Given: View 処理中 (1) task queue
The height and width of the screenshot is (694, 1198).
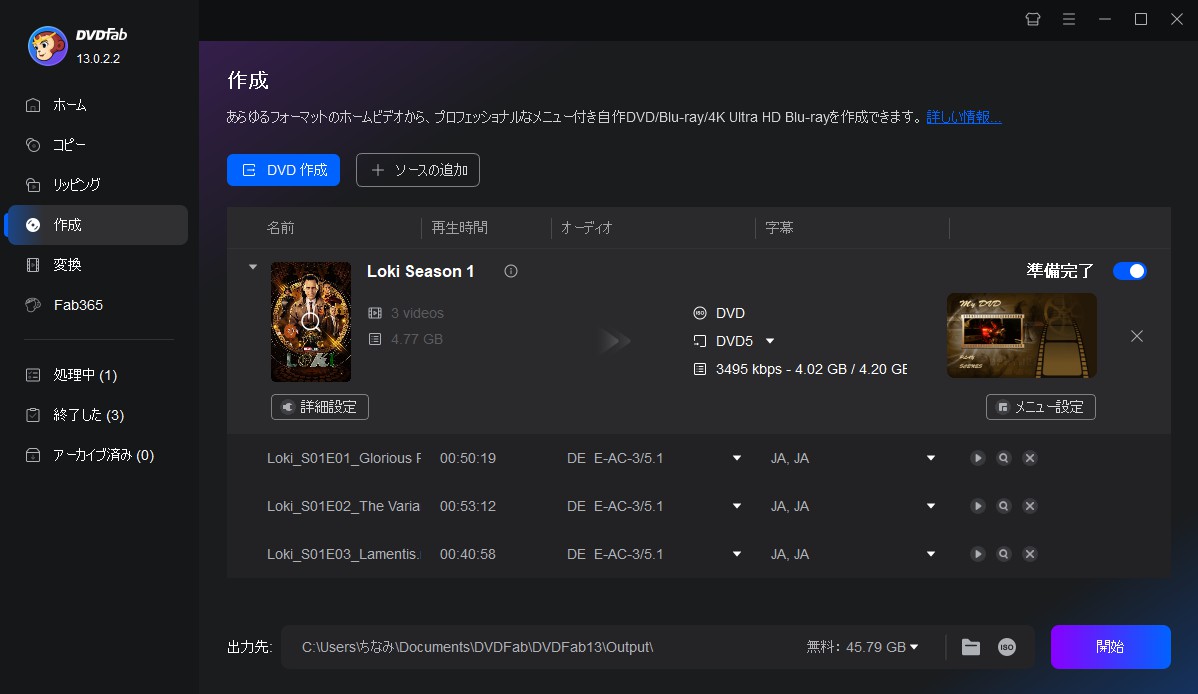Looking at the screenshot, I should click(x=97, y=375).
